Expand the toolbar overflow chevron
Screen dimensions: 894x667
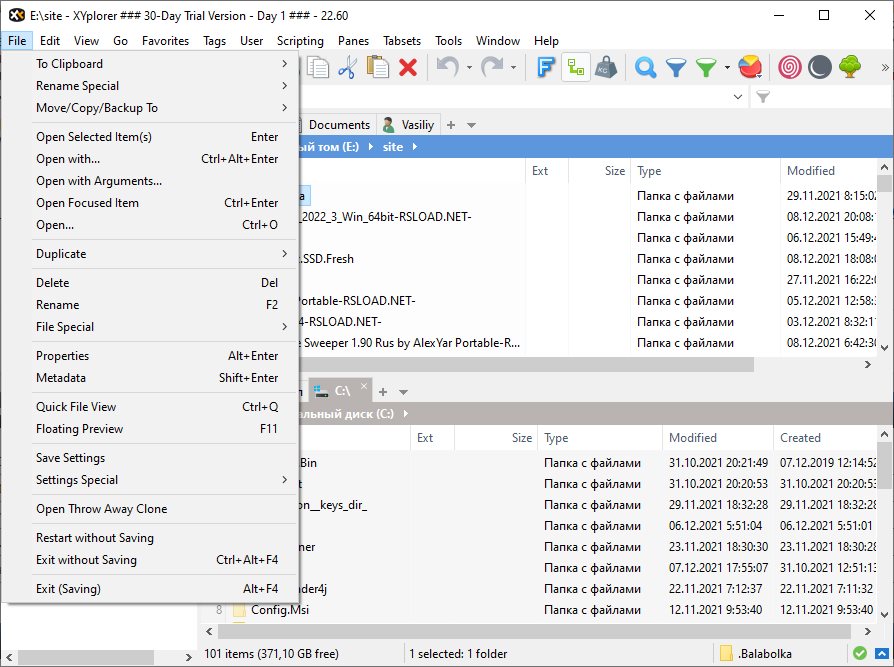885,67
